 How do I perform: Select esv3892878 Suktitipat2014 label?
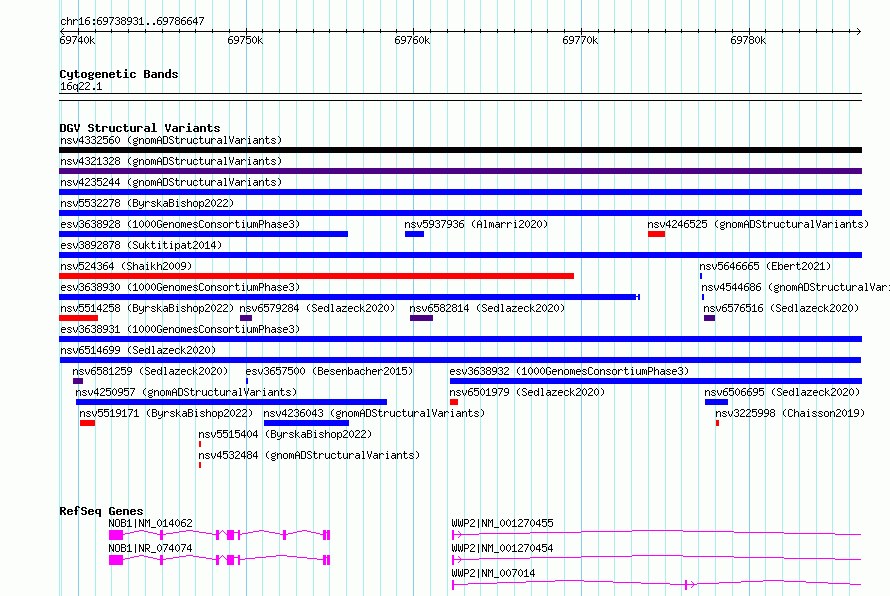coord(141,245)
